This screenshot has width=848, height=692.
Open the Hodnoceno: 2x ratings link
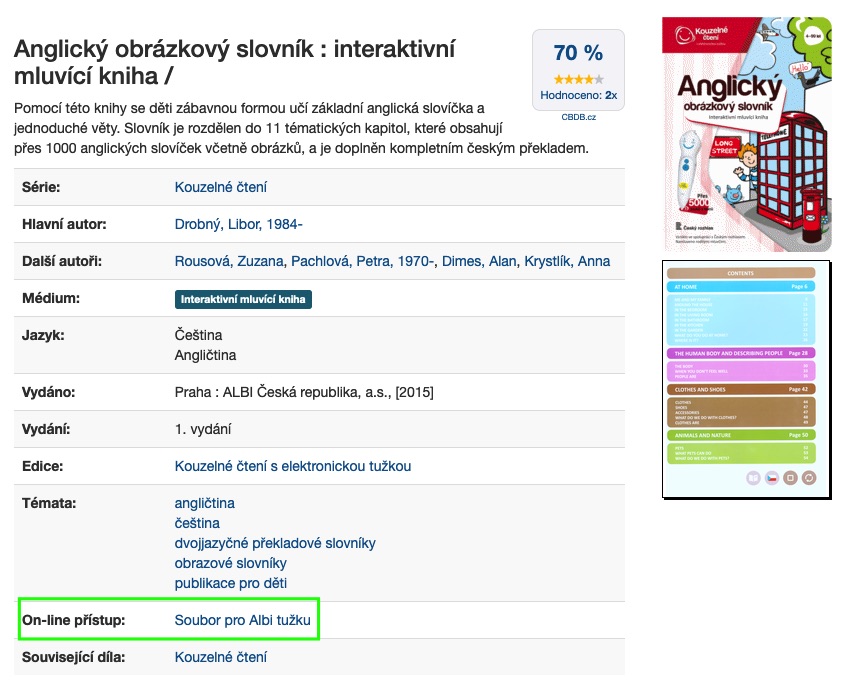point(578,95)
